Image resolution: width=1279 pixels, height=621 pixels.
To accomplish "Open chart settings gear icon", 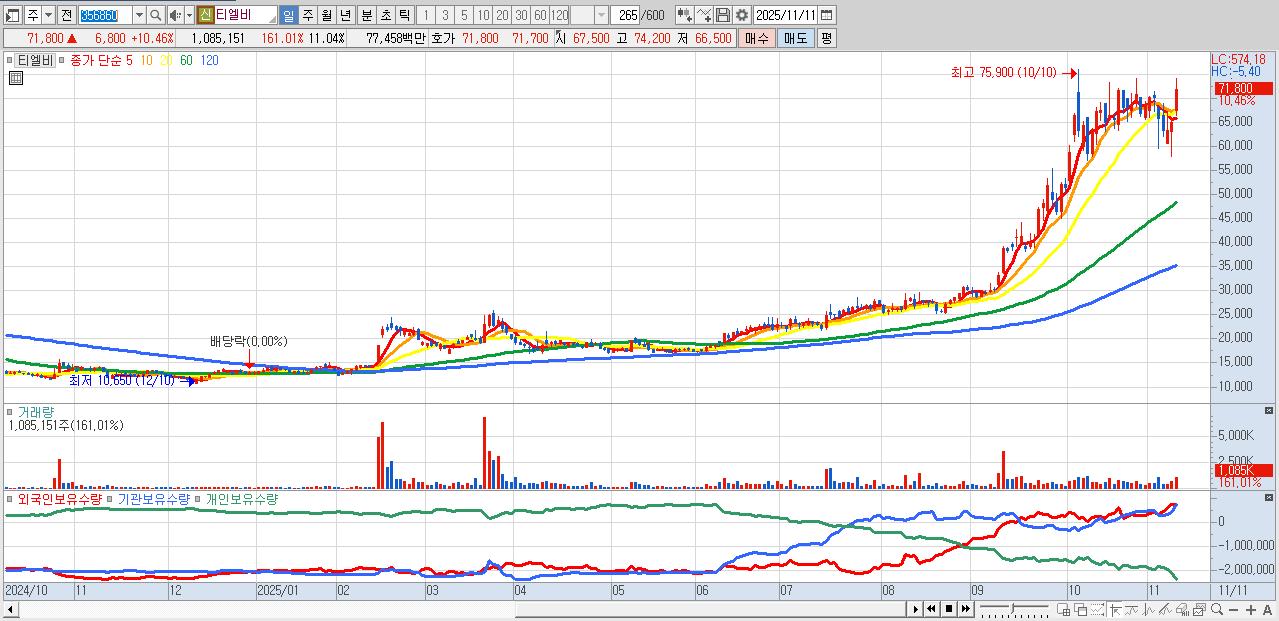I will [x=741, y=15].
